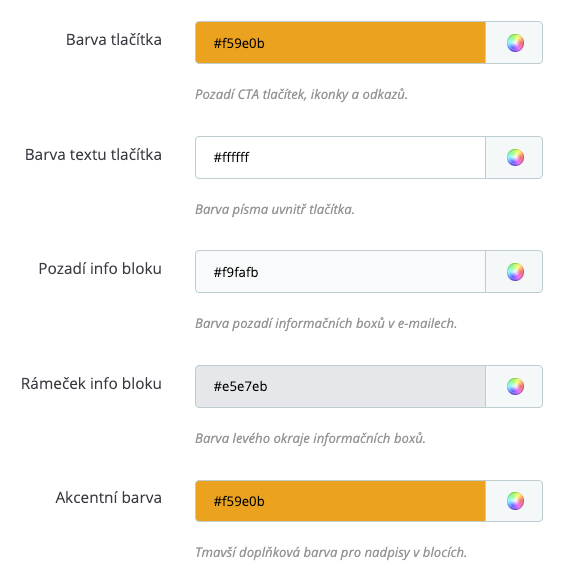This screenshot has height=574, width=562.
Task: Click the Akcentní barva #f59e0b input field
Action: click(x=340, y=501)
